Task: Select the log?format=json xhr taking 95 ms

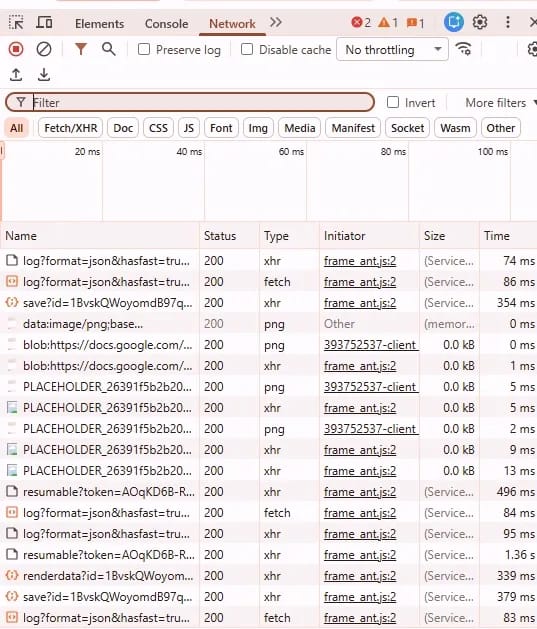Action: [268, 534]
